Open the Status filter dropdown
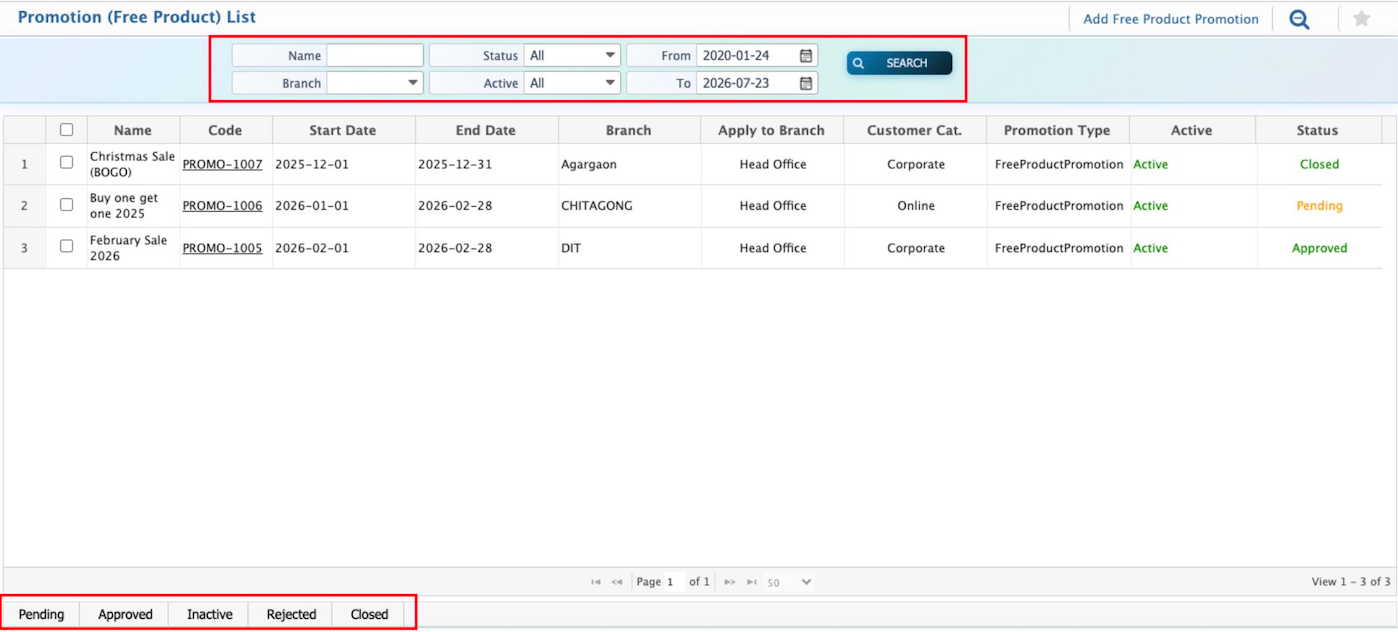Viewport: 1398px width, 632px height. pos(572,56)
